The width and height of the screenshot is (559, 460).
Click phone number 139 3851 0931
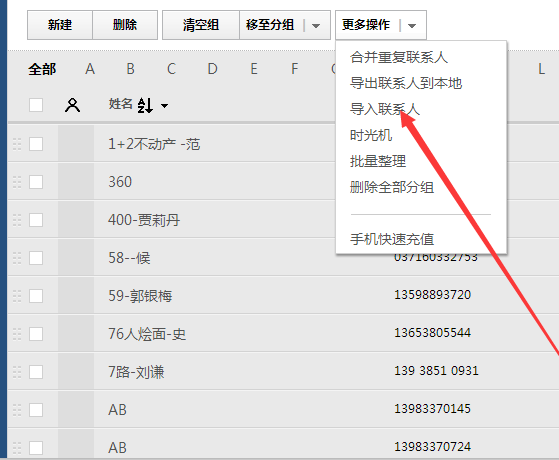point(436,370)
